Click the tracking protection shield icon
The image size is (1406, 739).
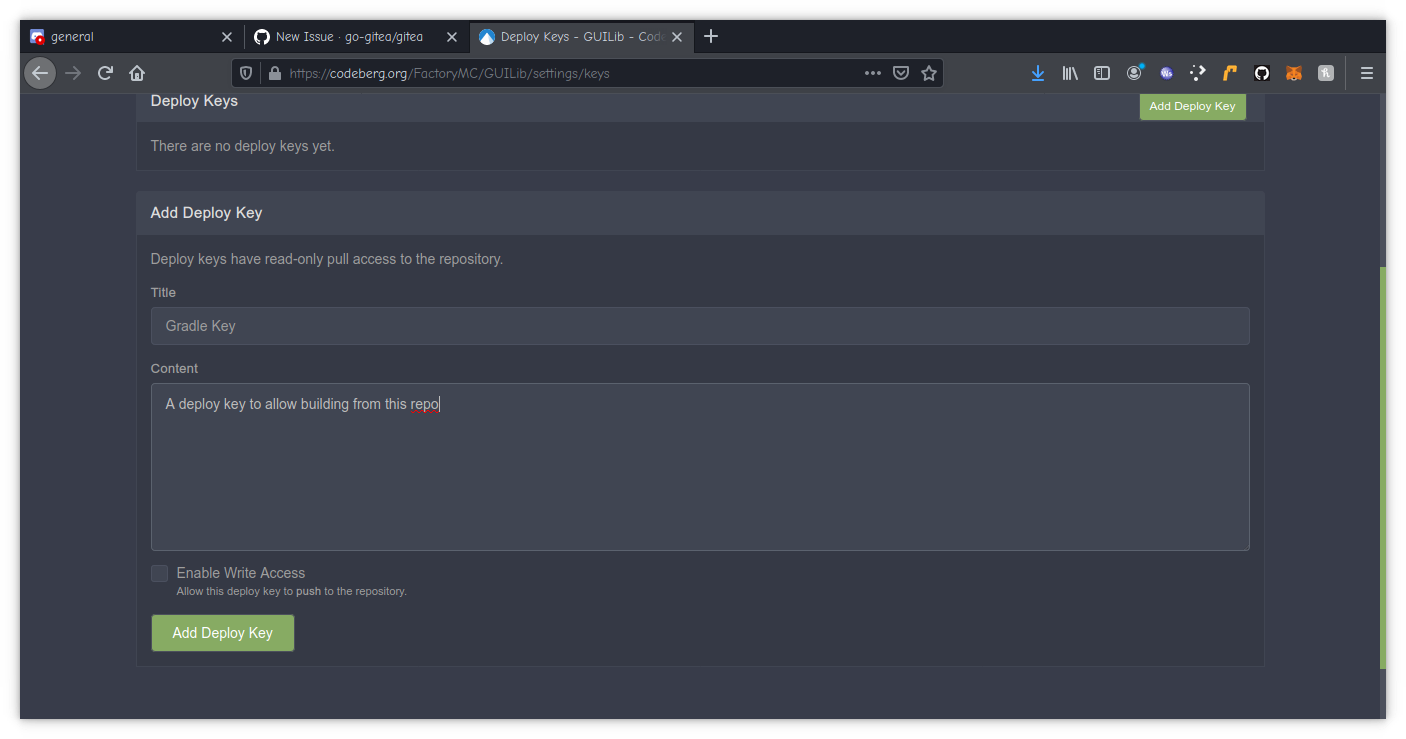[245, 72]
